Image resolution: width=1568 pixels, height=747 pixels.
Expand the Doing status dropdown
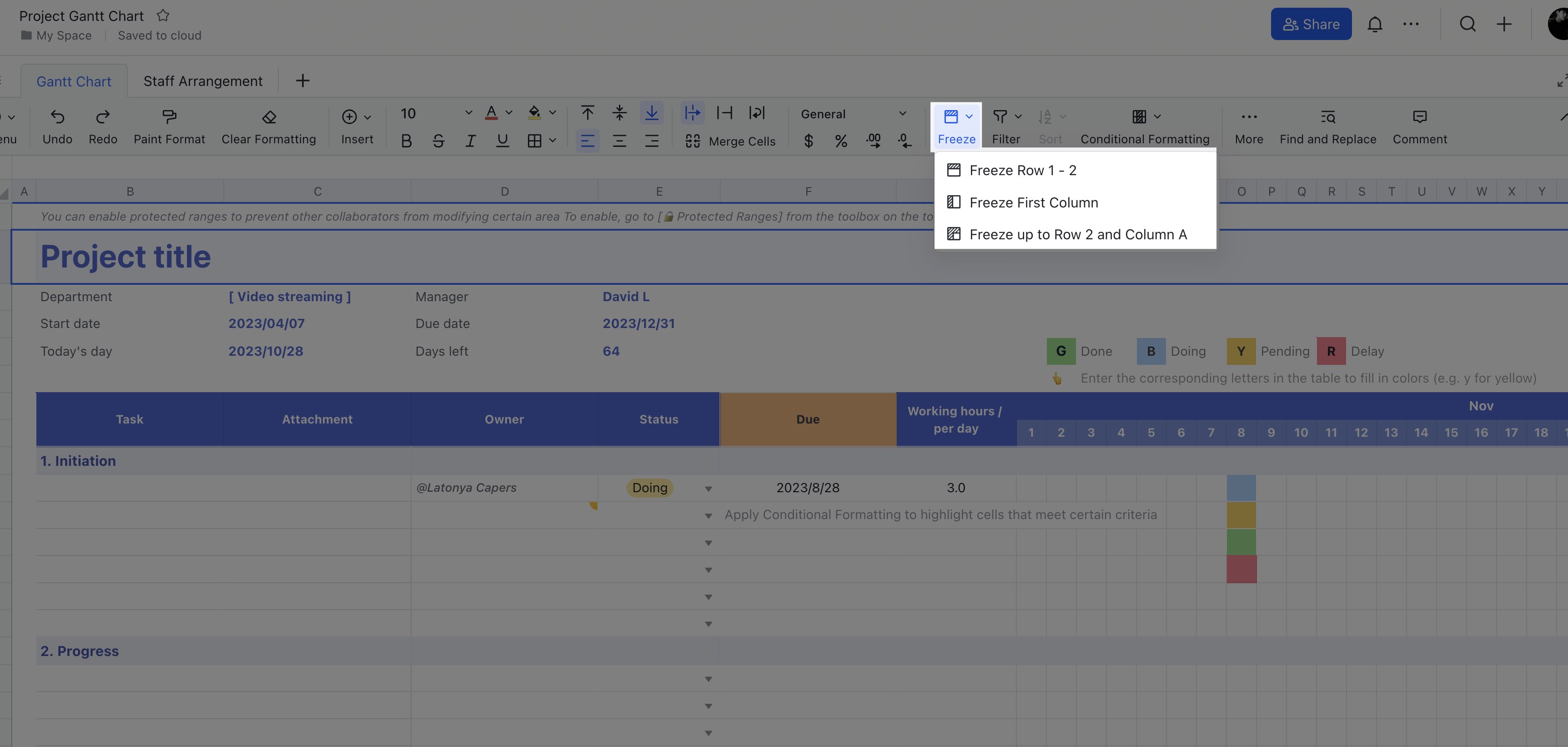(x=708, y=488)
